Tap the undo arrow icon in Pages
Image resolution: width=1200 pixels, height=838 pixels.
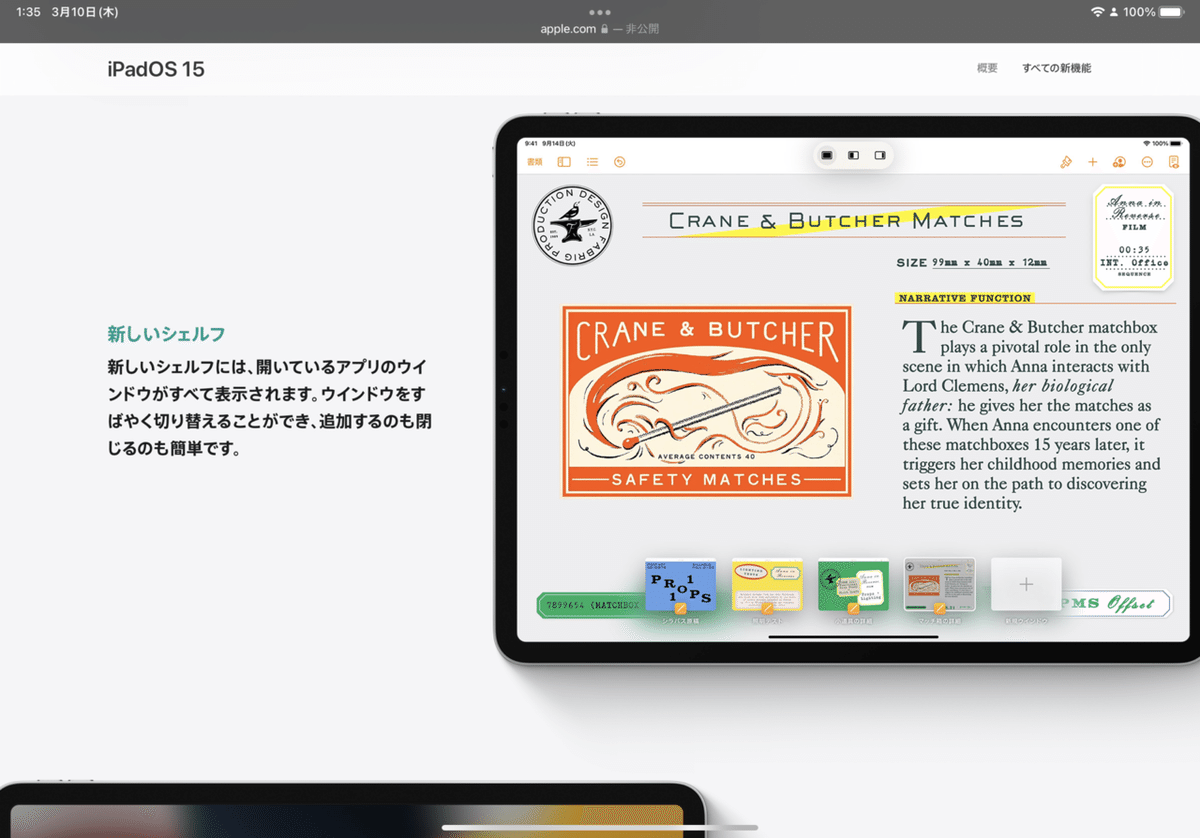click(619, 162)
